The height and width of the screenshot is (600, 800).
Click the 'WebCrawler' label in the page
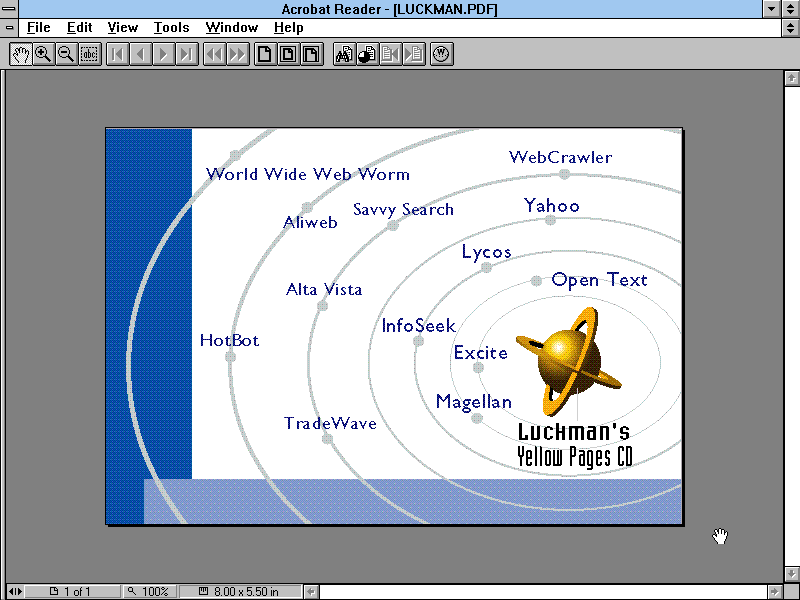click(560, 157)
